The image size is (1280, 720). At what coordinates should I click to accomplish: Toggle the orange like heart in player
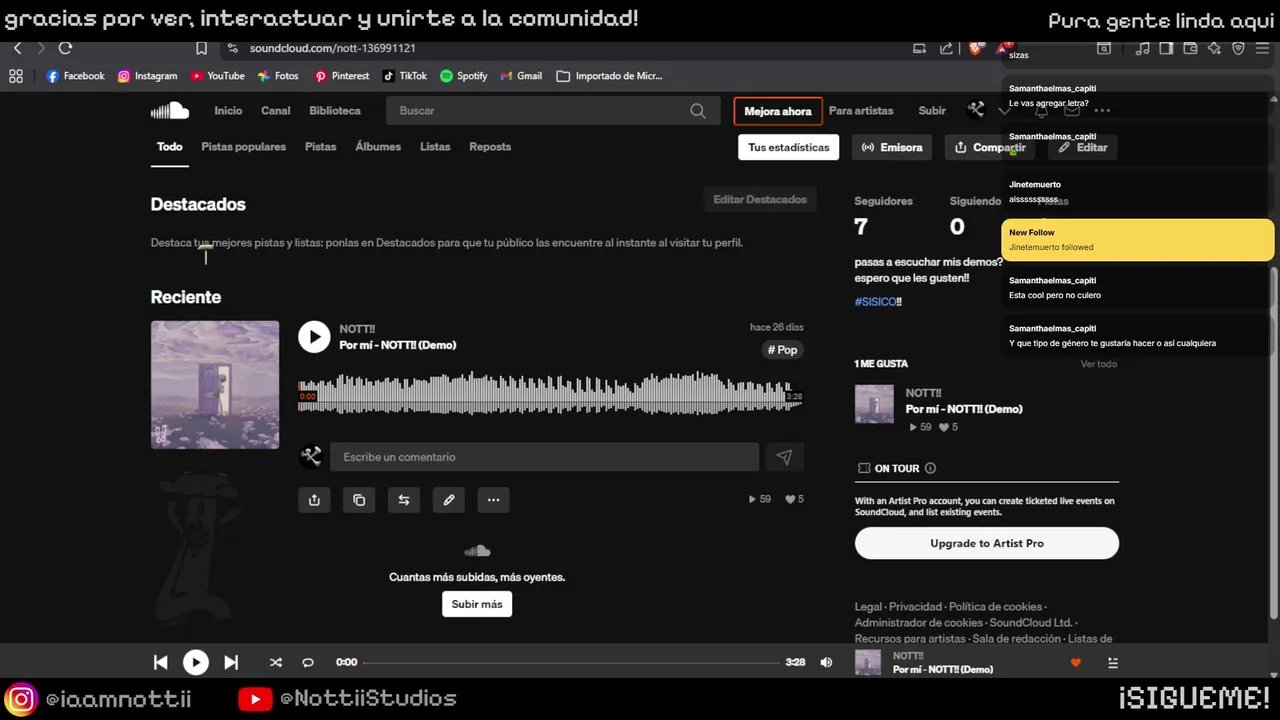pos(1076,663)
